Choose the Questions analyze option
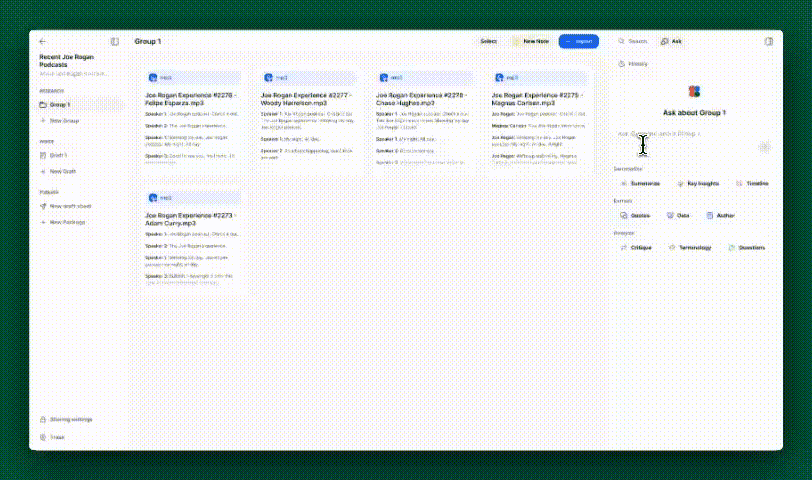812x480 pixels. (x=747, y=248)
